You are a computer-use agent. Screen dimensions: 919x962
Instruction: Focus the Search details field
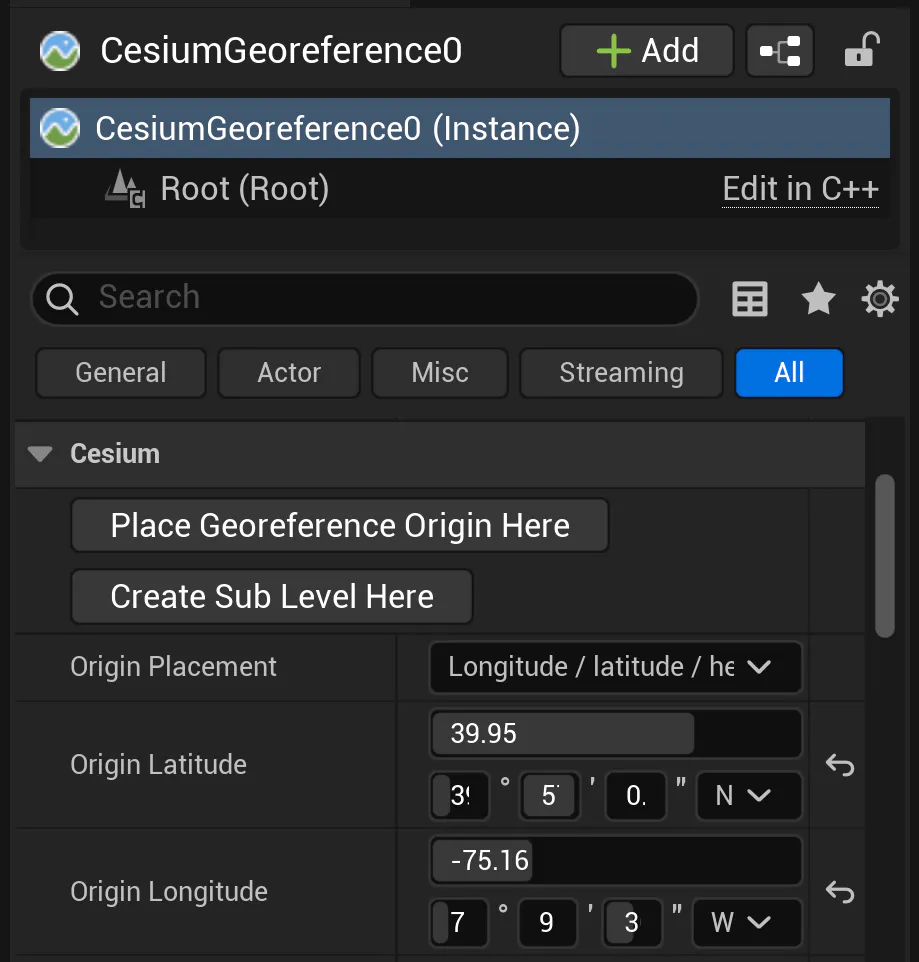click(x=365, y=299)
